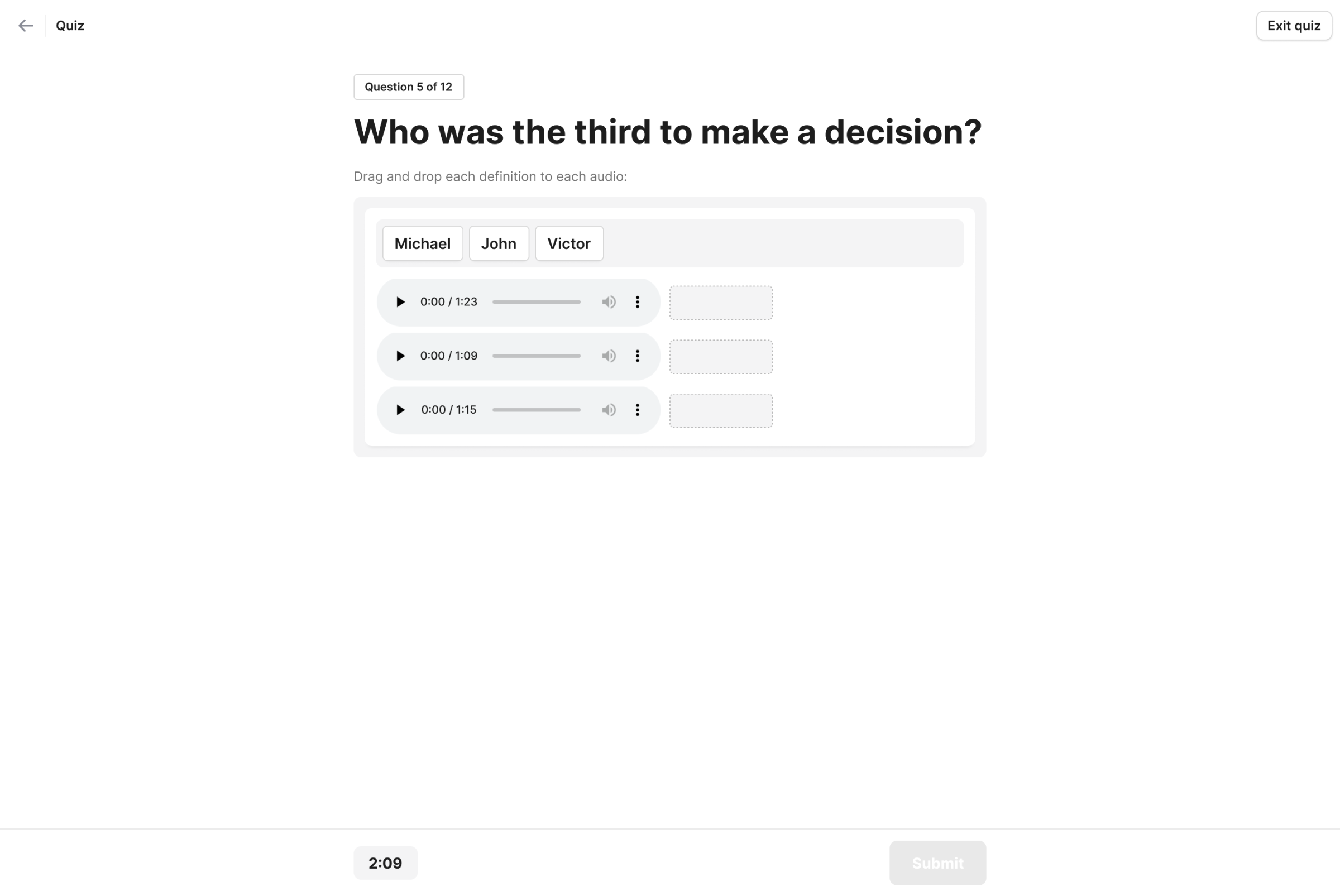Image resolution: width=1340 pixels, height=896 pixels.
Task: Select the Michael answer chip
Action: [x=422, y=243]
